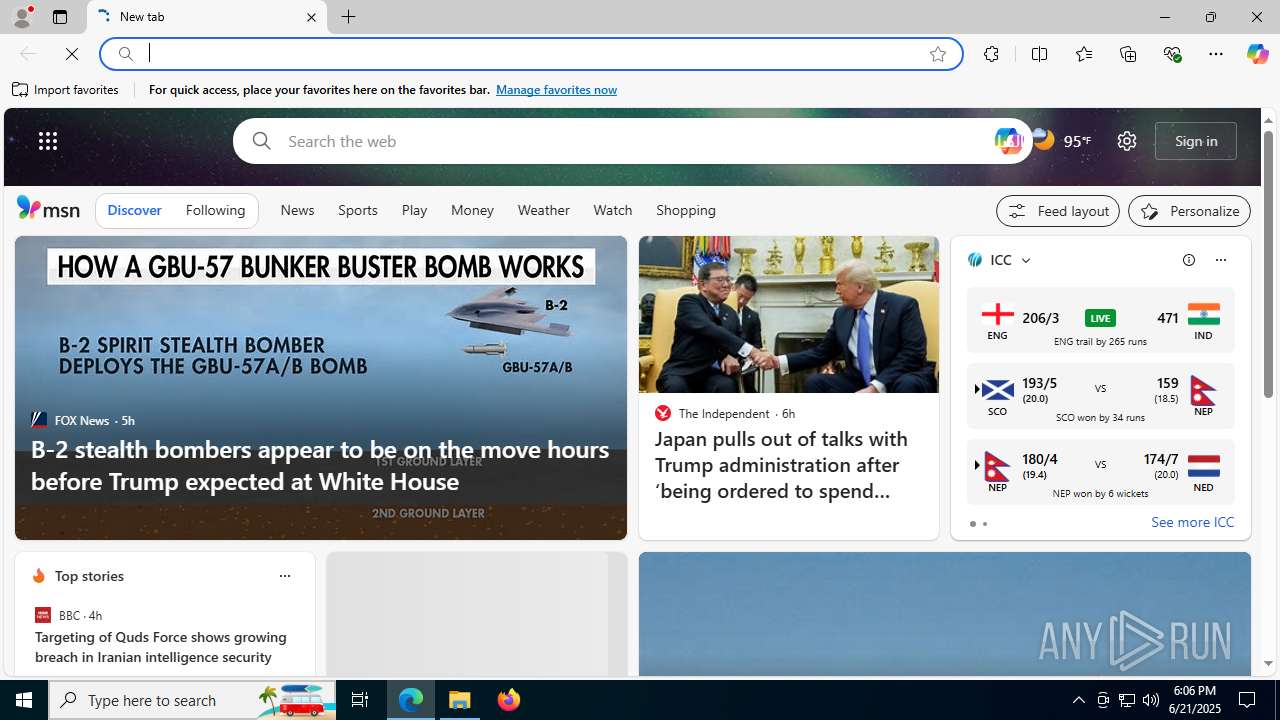1280x720 pixels.
Task: Open the News section
Action: pos(297,210)
